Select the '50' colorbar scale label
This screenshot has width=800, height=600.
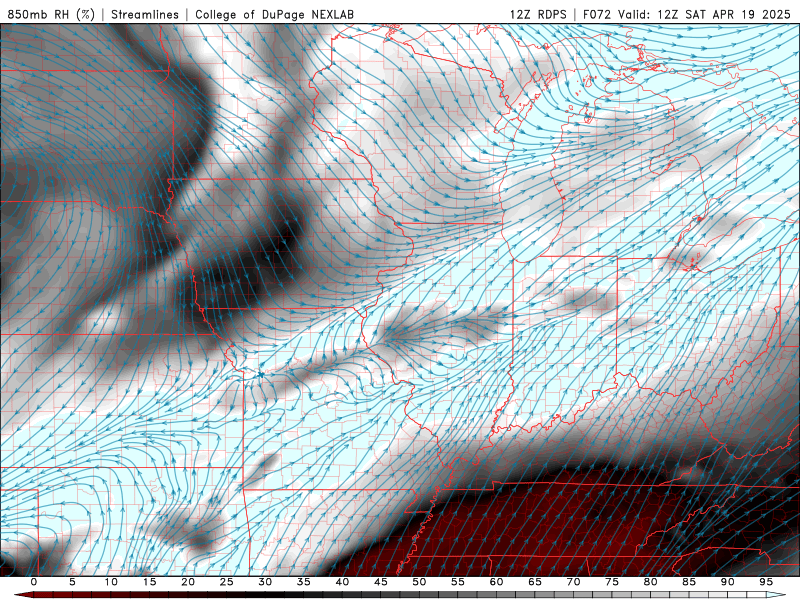(419, 582)
